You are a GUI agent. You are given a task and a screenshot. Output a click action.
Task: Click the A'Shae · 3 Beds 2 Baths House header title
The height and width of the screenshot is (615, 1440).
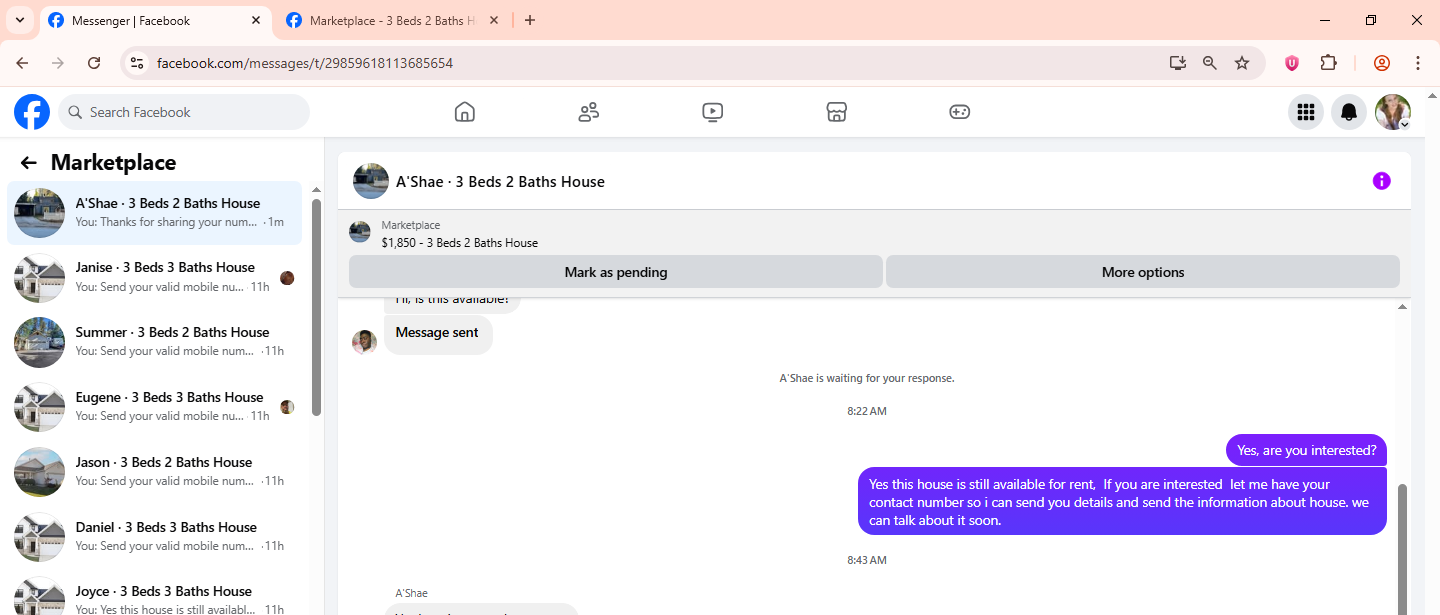tap(500, 182)
